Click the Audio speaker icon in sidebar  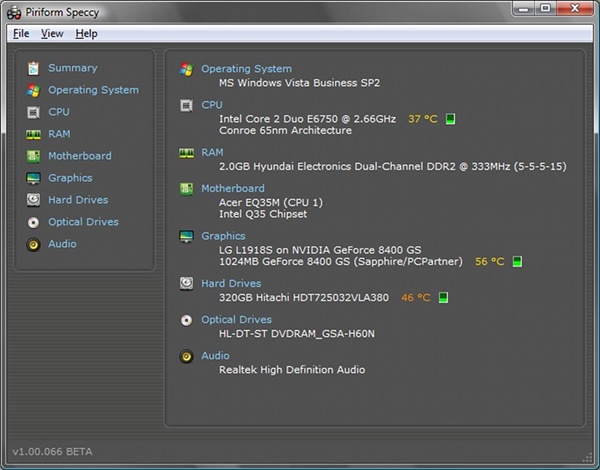pyautogui.click(x=33, y=244)
